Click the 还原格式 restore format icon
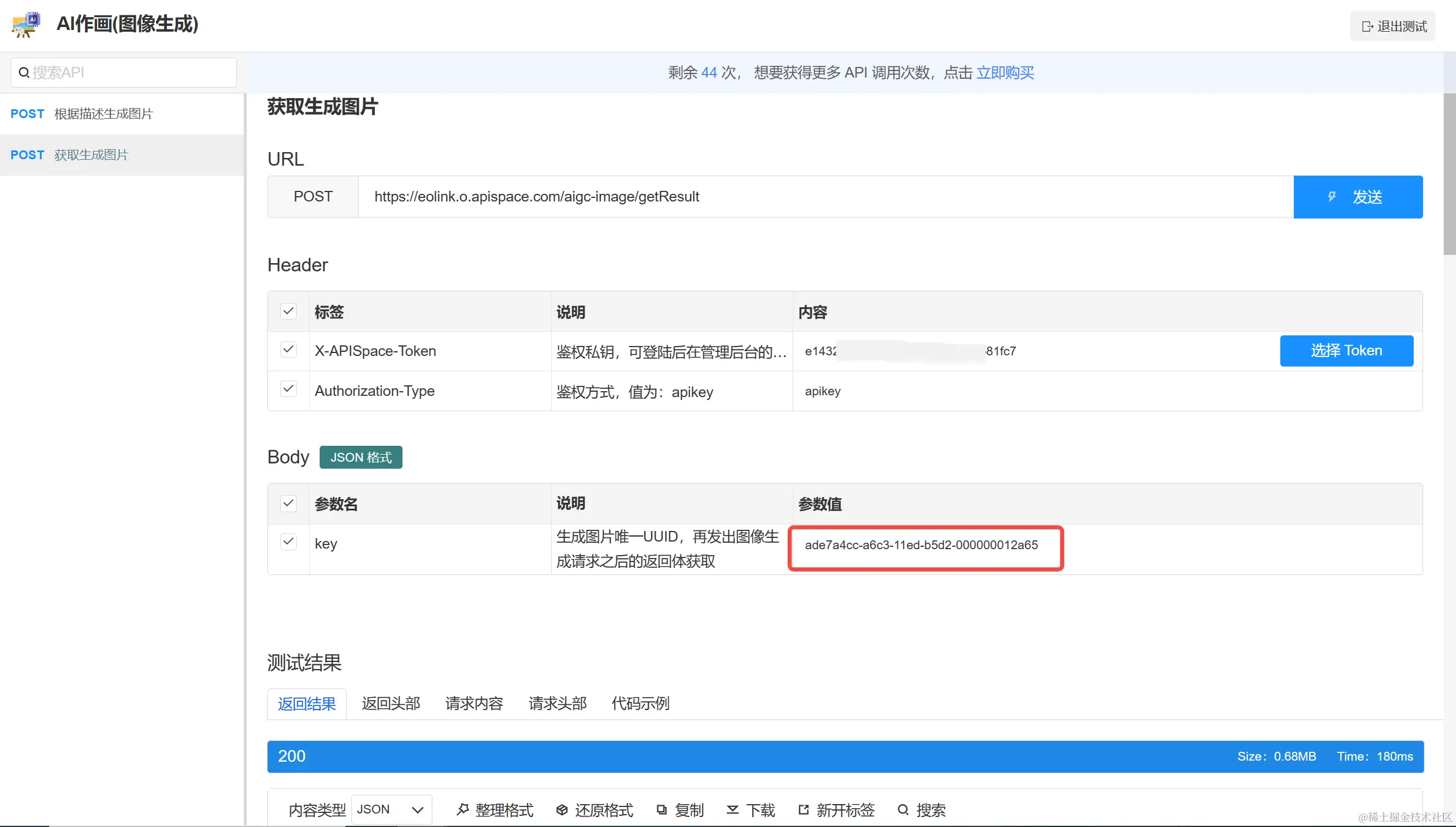The height and width of the screenshot is (827, 1456). [x=562, y=810]
